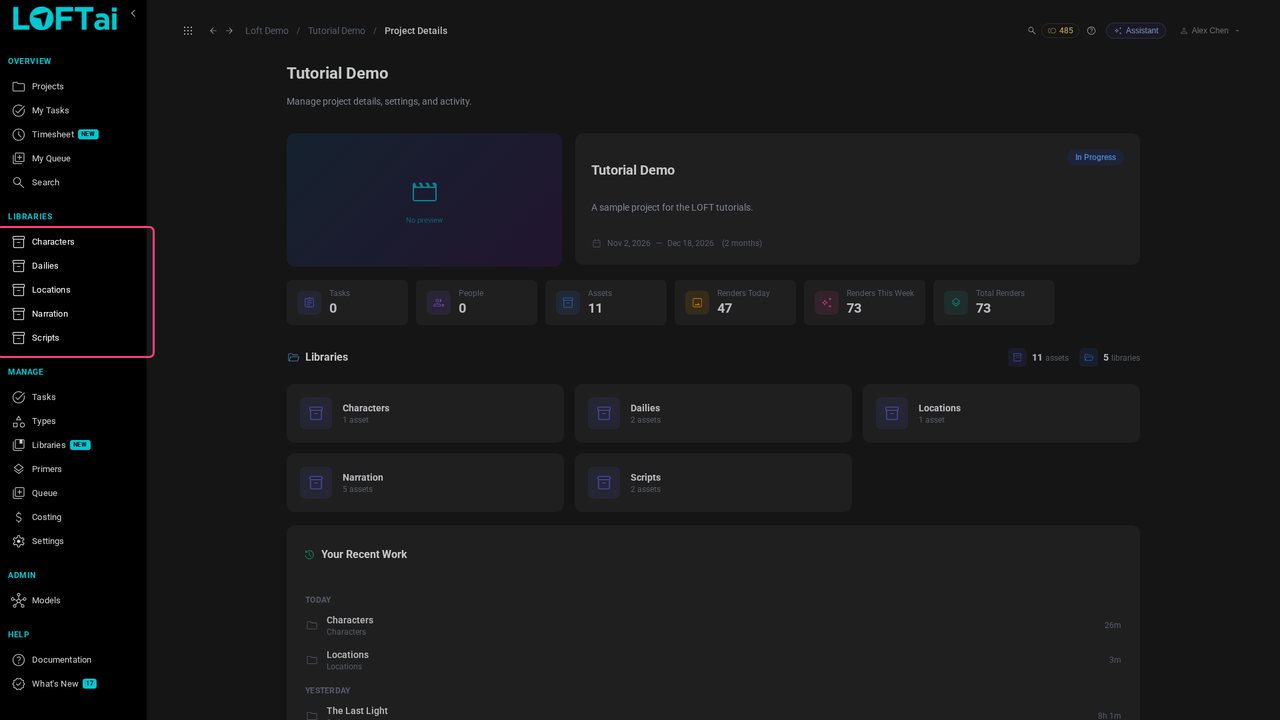Open Costing in the sidebar

[x=73, y=517]
